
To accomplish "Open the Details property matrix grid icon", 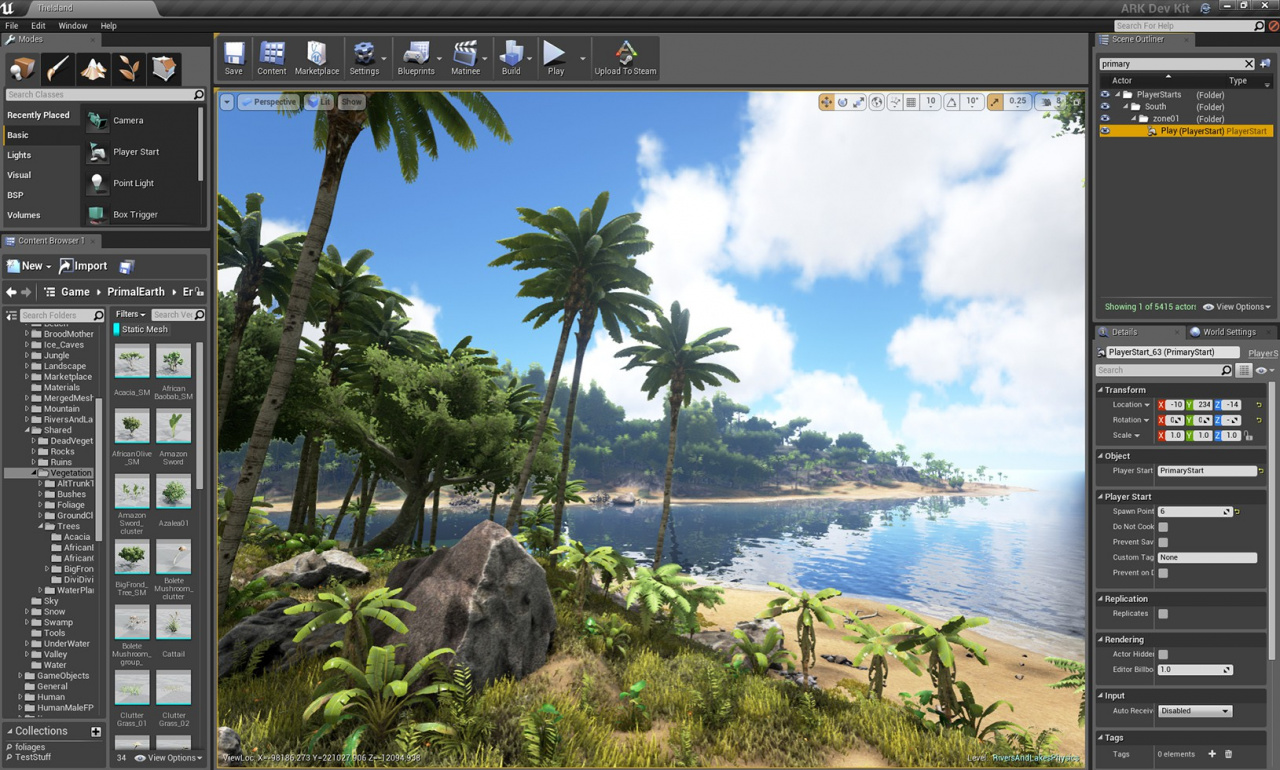I will pyautogui.click(x=1244, y=370).
